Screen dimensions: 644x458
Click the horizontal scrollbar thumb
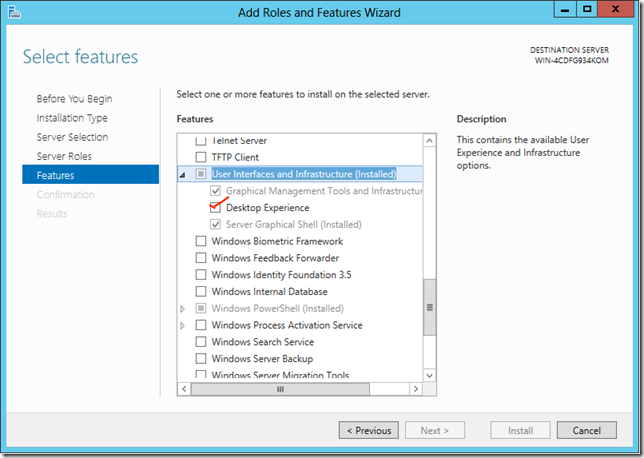click(x=280, y=389)
